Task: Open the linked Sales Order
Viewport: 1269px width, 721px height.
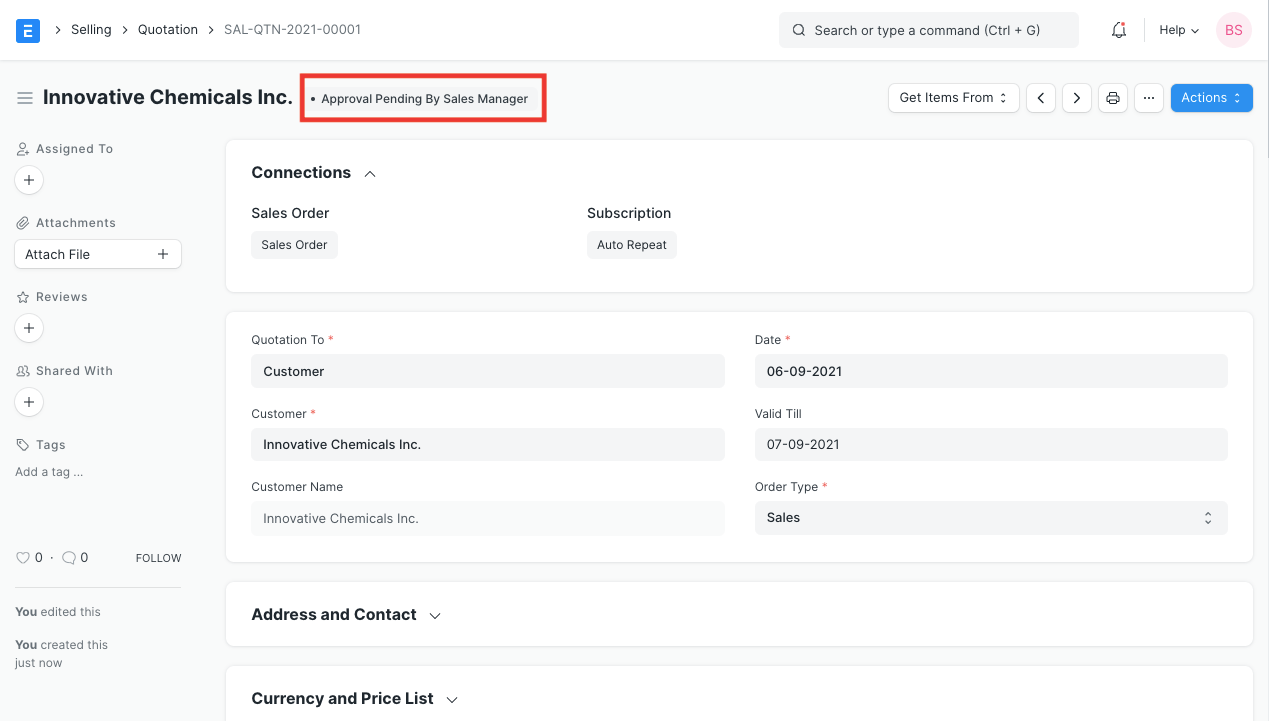Action: 294,244
